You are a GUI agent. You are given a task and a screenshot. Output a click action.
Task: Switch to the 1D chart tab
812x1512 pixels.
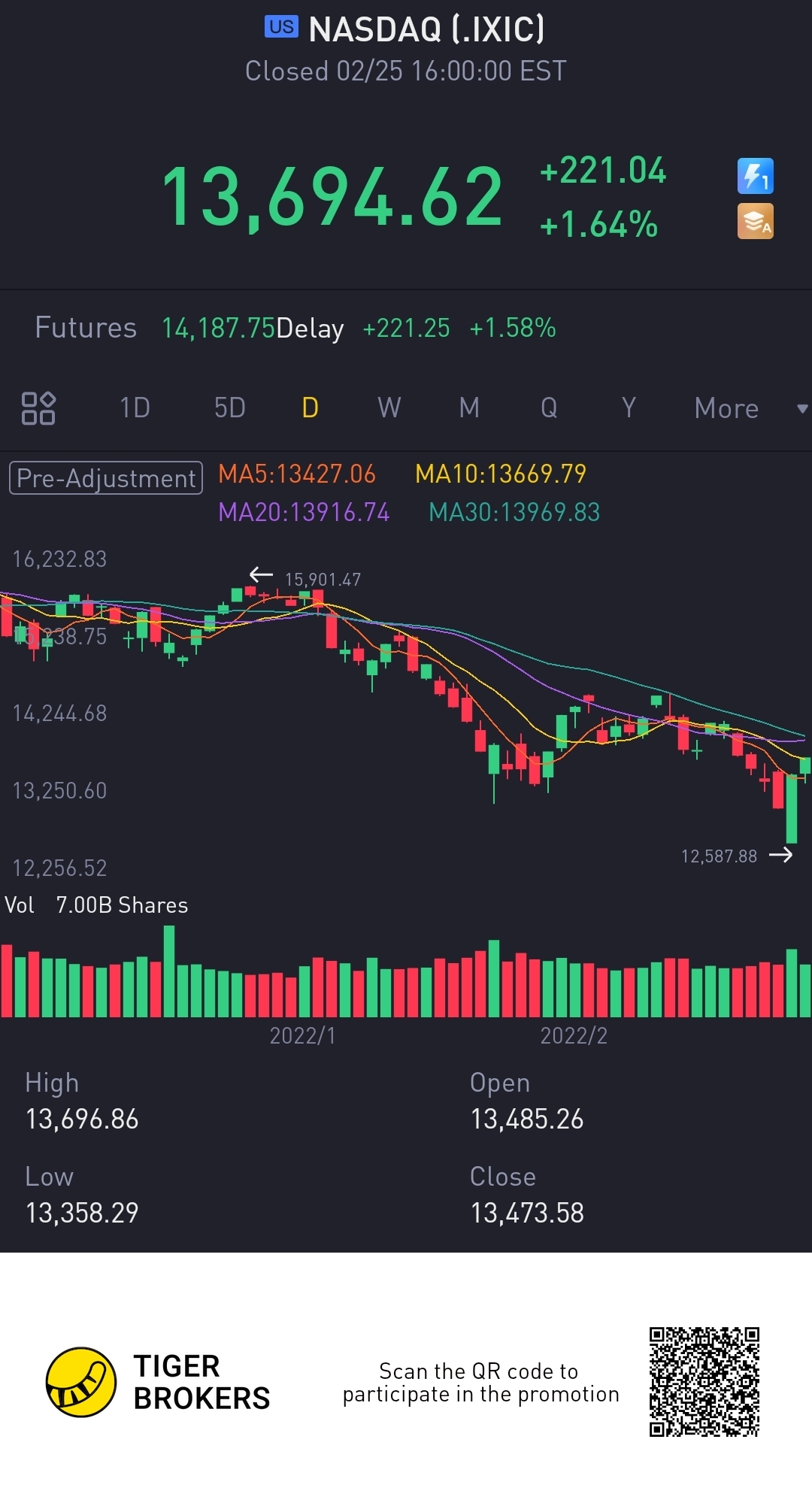[x=135, y=408]
